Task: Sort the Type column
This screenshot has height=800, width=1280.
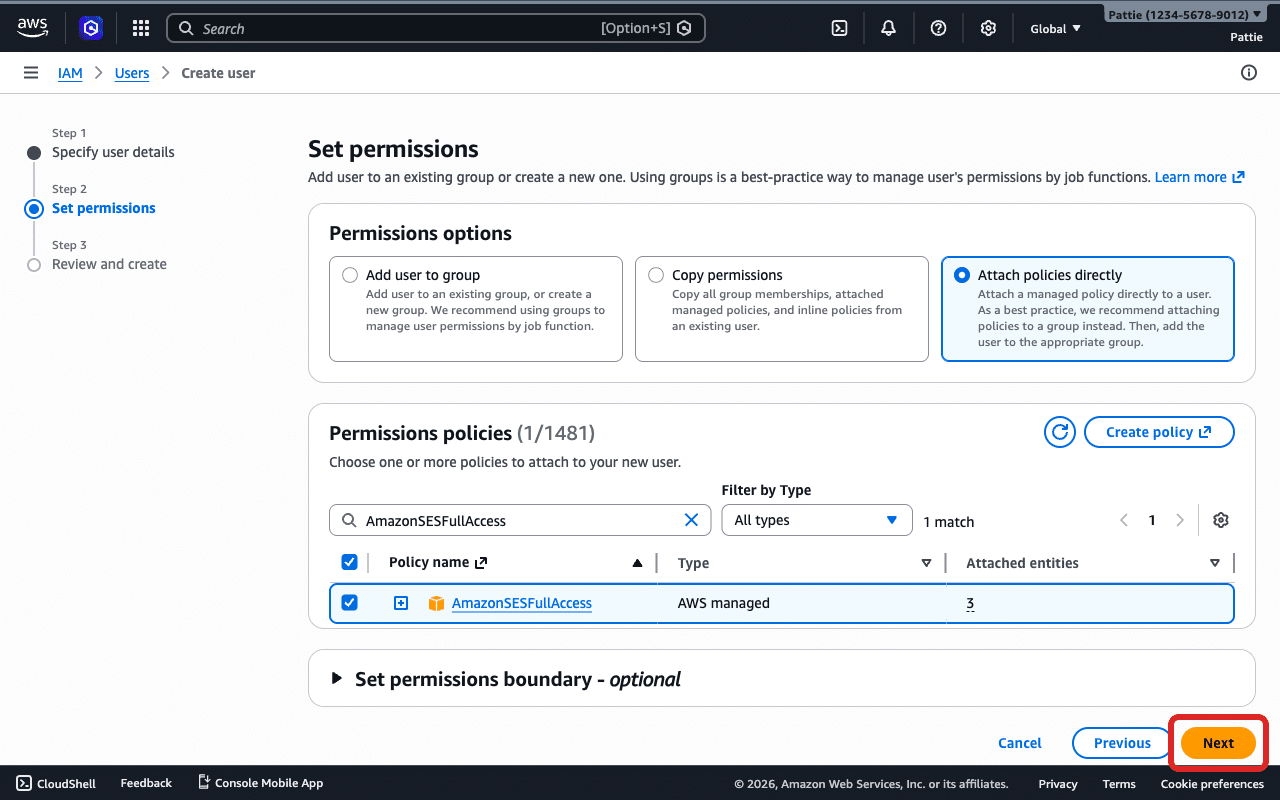Action: (x=926, y=563)
